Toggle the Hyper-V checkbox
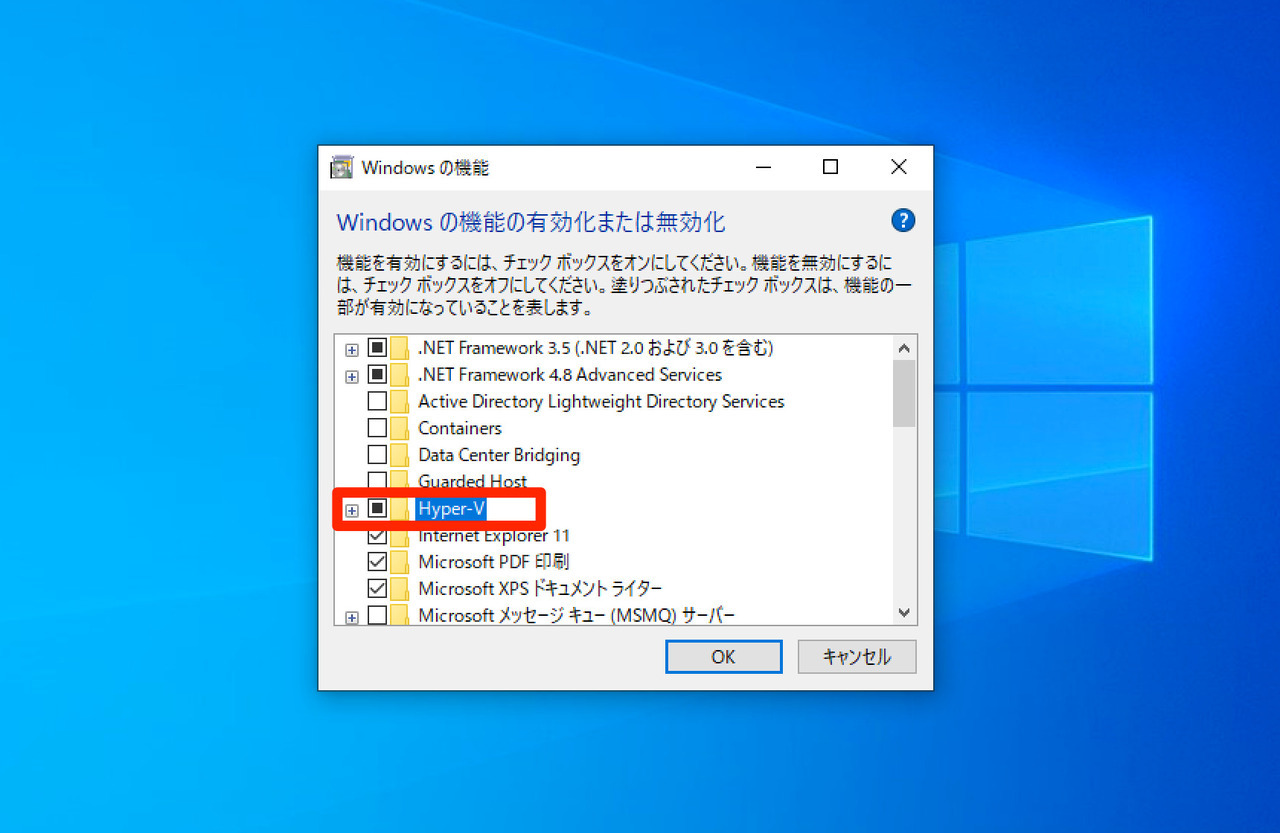Viewport: 1280px width, 833px height. (x=377, y=508)
